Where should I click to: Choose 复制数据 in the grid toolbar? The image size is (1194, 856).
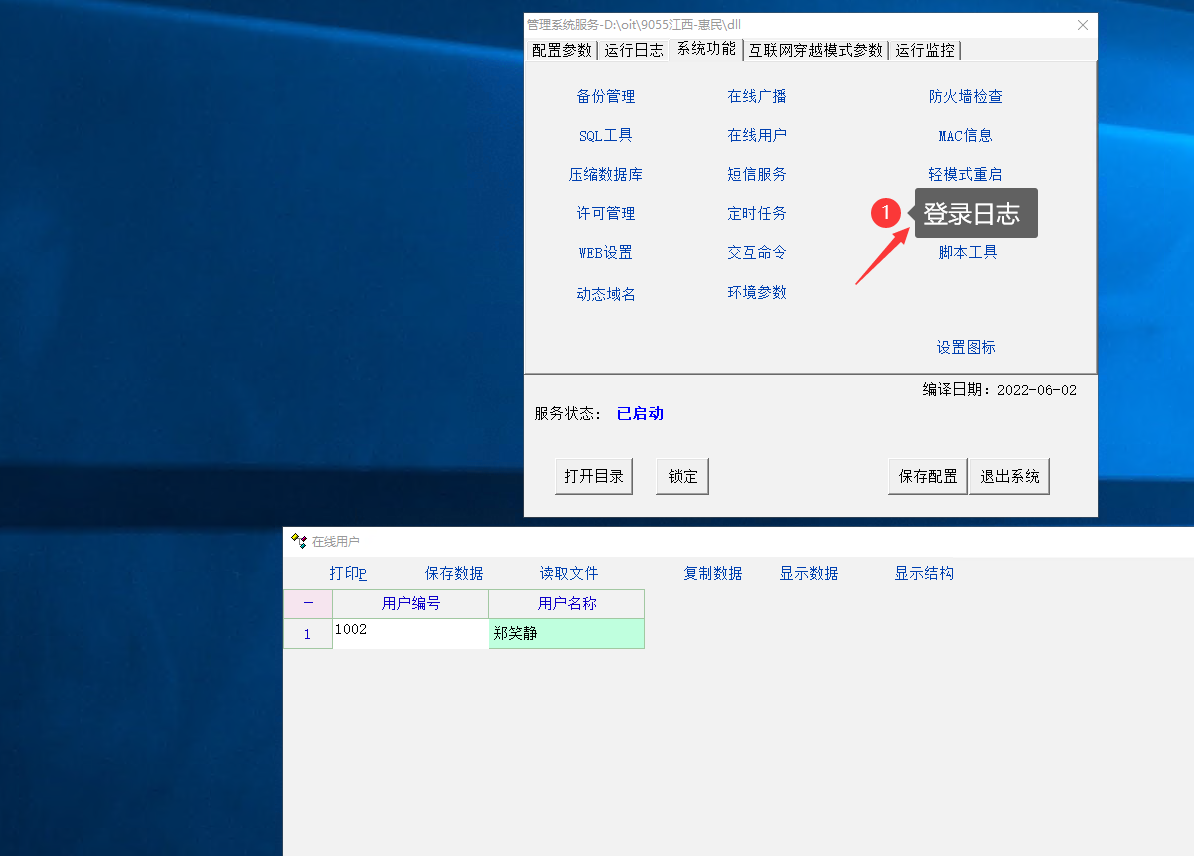tap(712, 574)
